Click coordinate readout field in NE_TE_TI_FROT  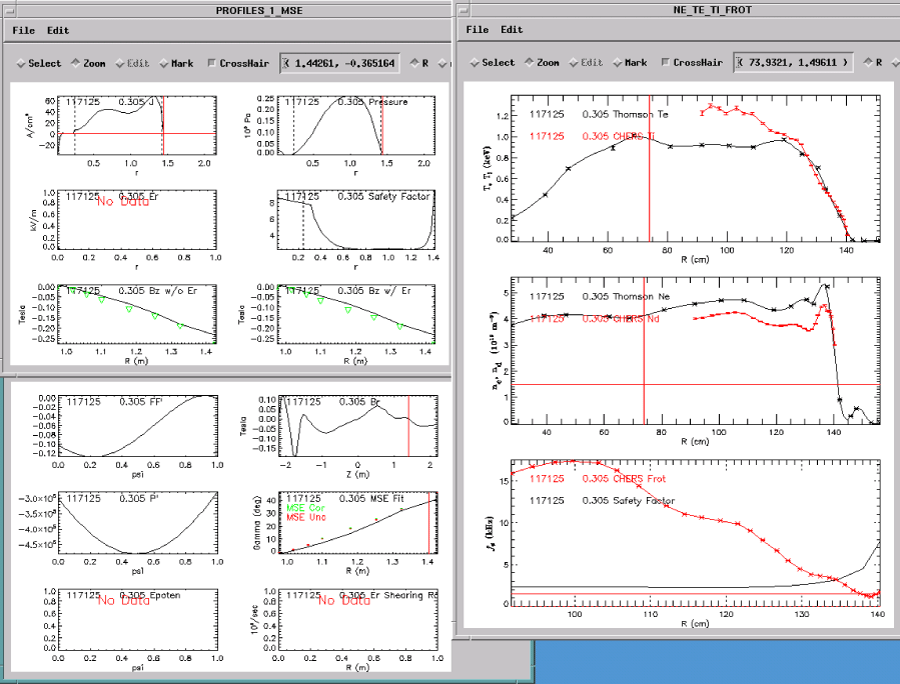click(794, 62)
